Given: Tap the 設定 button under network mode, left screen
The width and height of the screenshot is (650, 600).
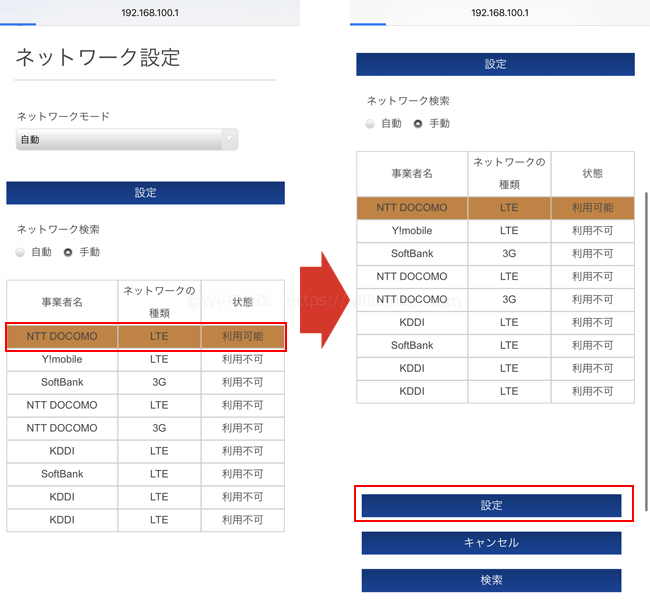Looking at the screenshot, I should coord(146,193).
